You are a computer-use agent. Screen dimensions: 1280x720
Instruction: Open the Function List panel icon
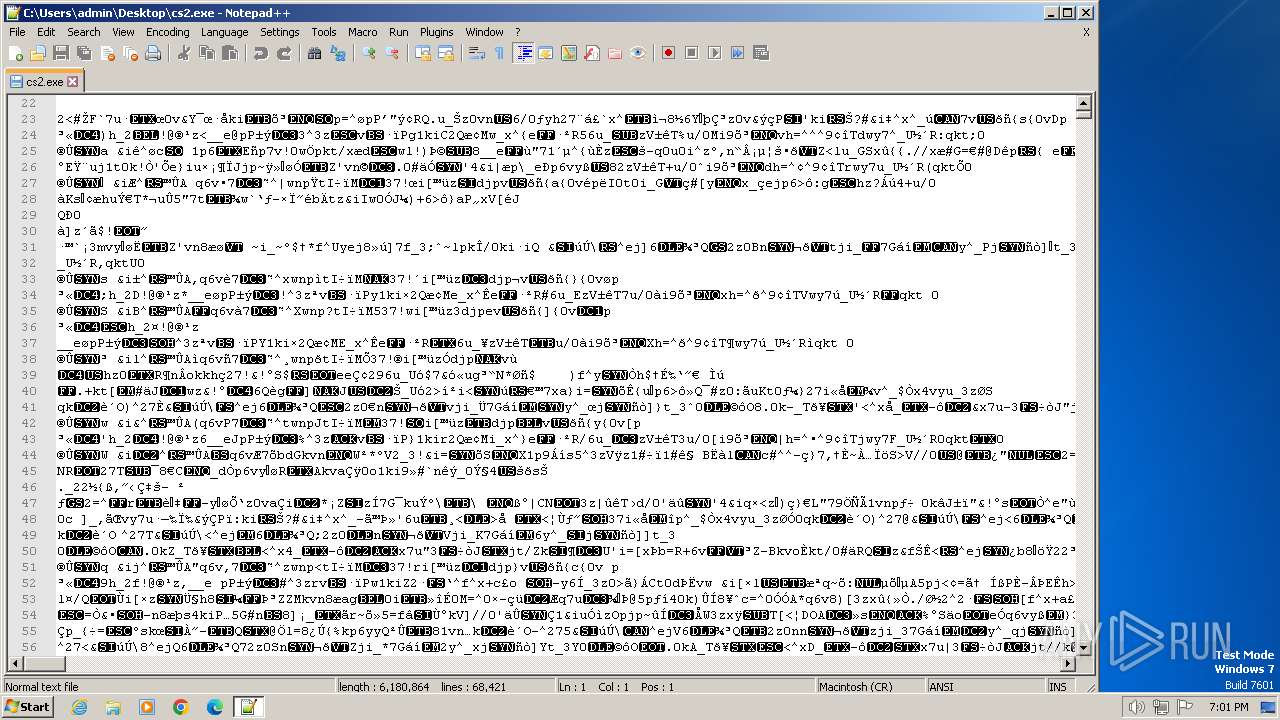pos(592,53)
